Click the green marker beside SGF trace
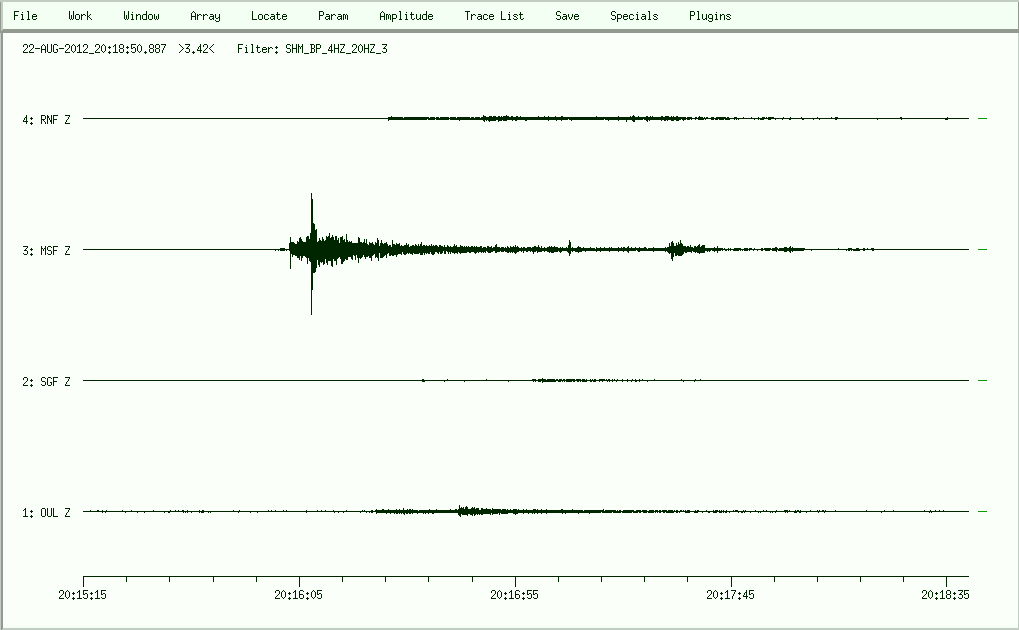This screenshot has width=1019, height=630. click(982, 381)
